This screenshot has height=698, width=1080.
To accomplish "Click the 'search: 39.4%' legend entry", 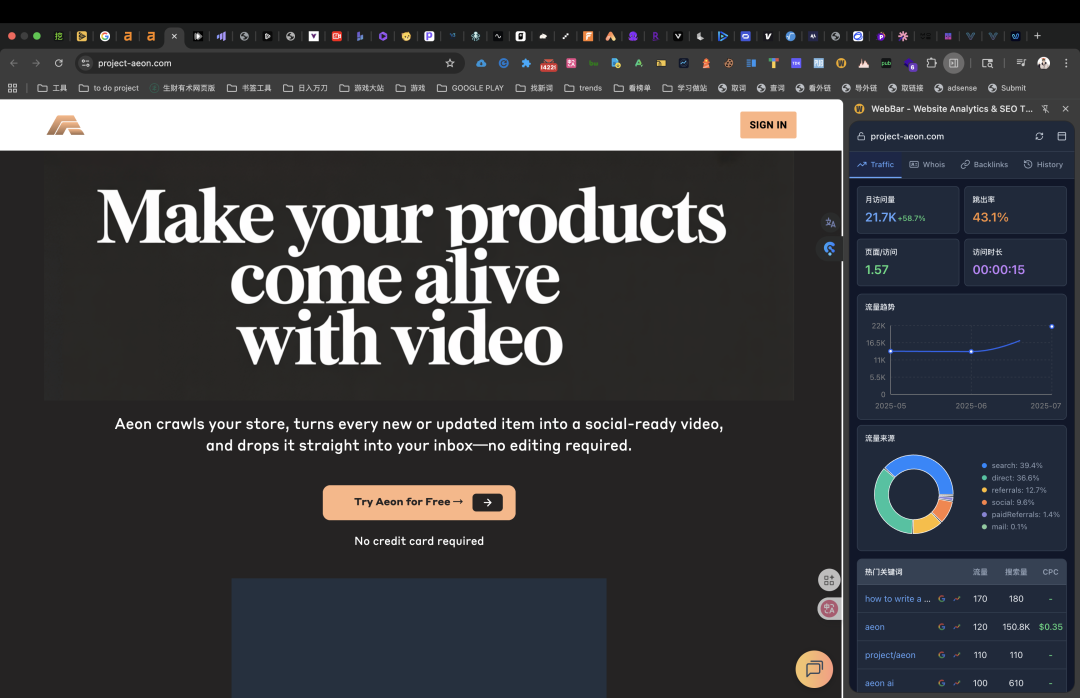I will (x=1012, y=466).
